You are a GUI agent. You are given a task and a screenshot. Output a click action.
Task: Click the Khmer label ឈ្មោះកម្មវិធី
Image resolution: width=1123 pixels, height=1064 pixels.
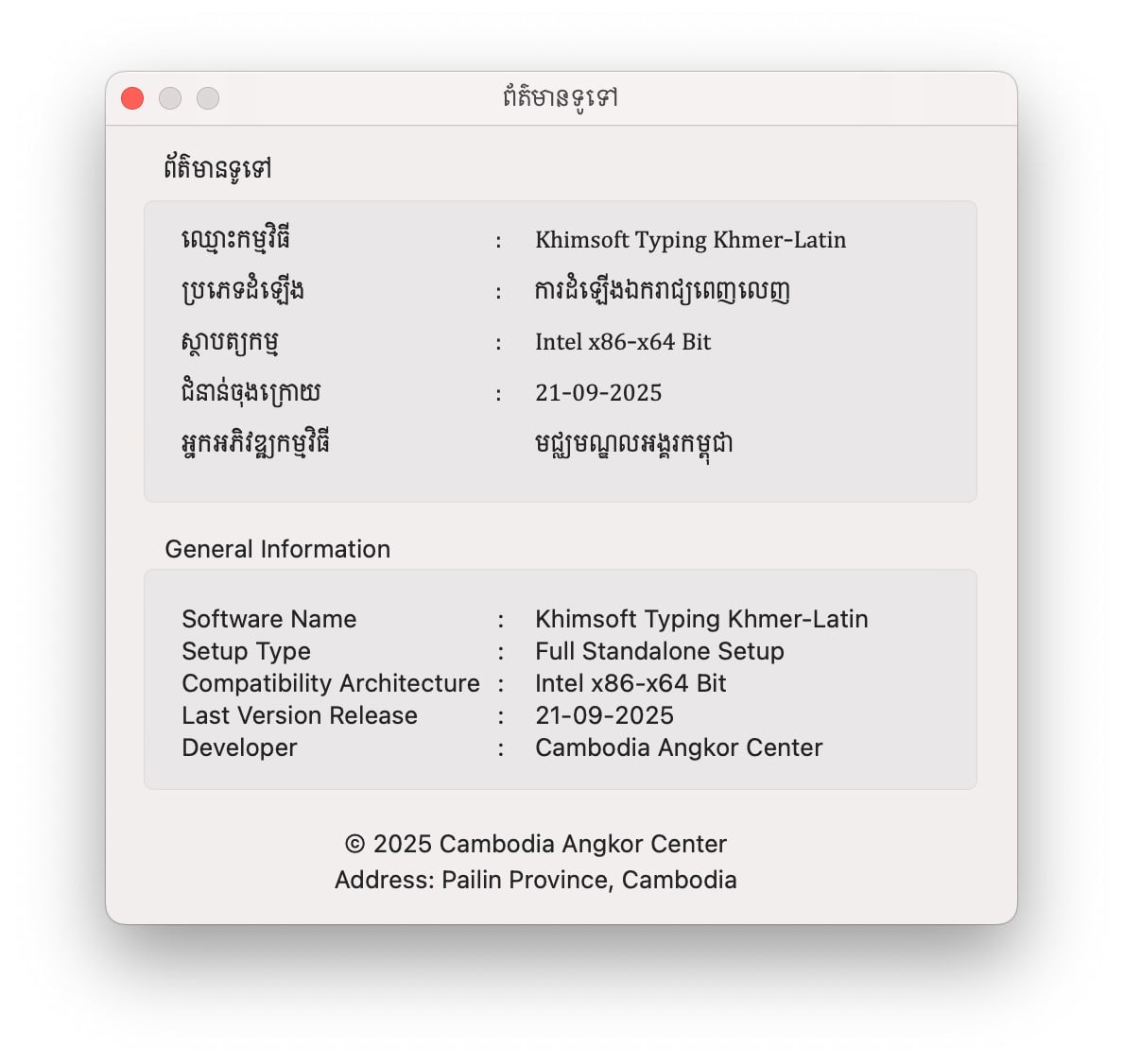pos(235,240)
